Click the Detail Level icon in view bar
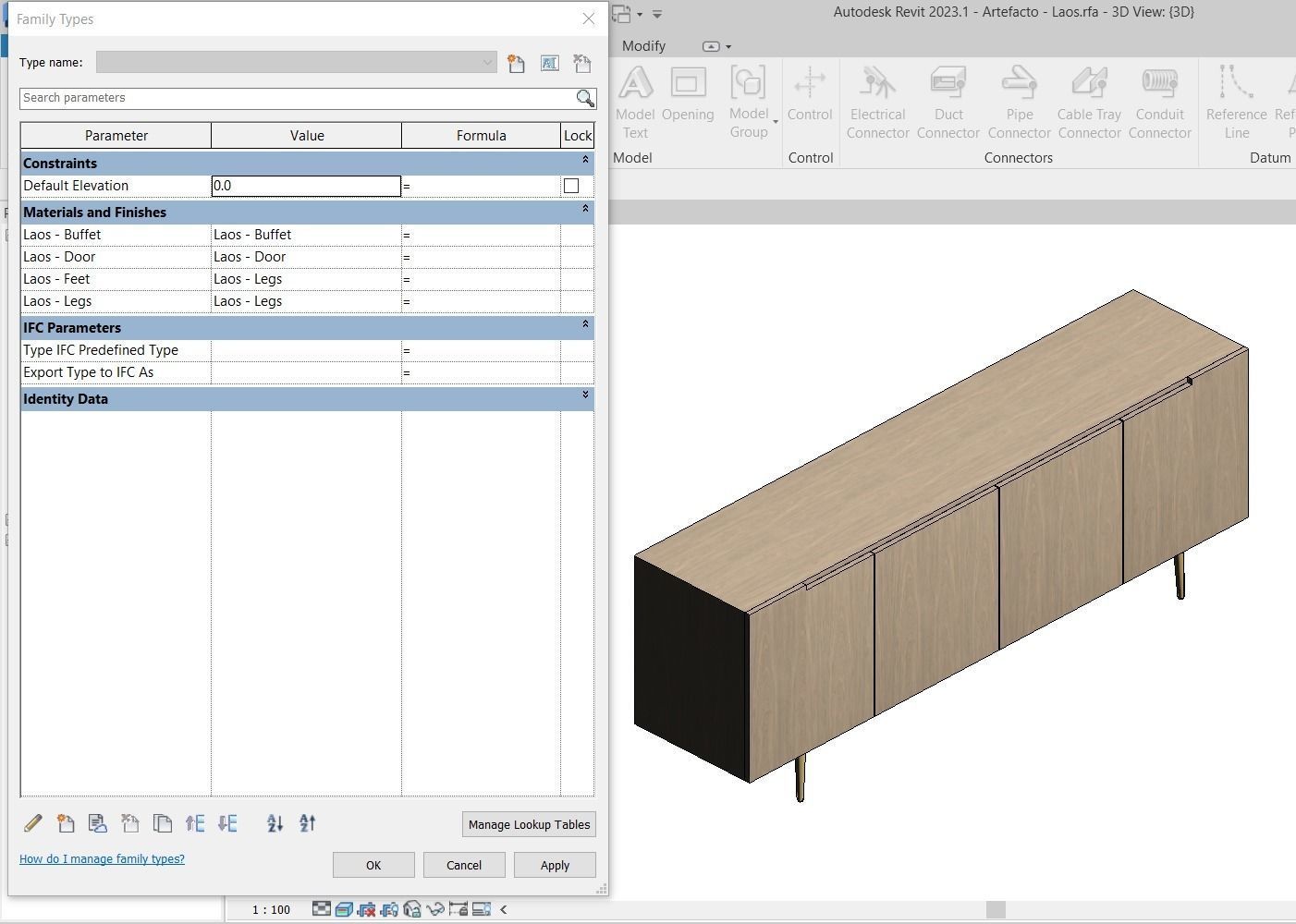Viewport: 1296px width, 924px height. [321, 909]
